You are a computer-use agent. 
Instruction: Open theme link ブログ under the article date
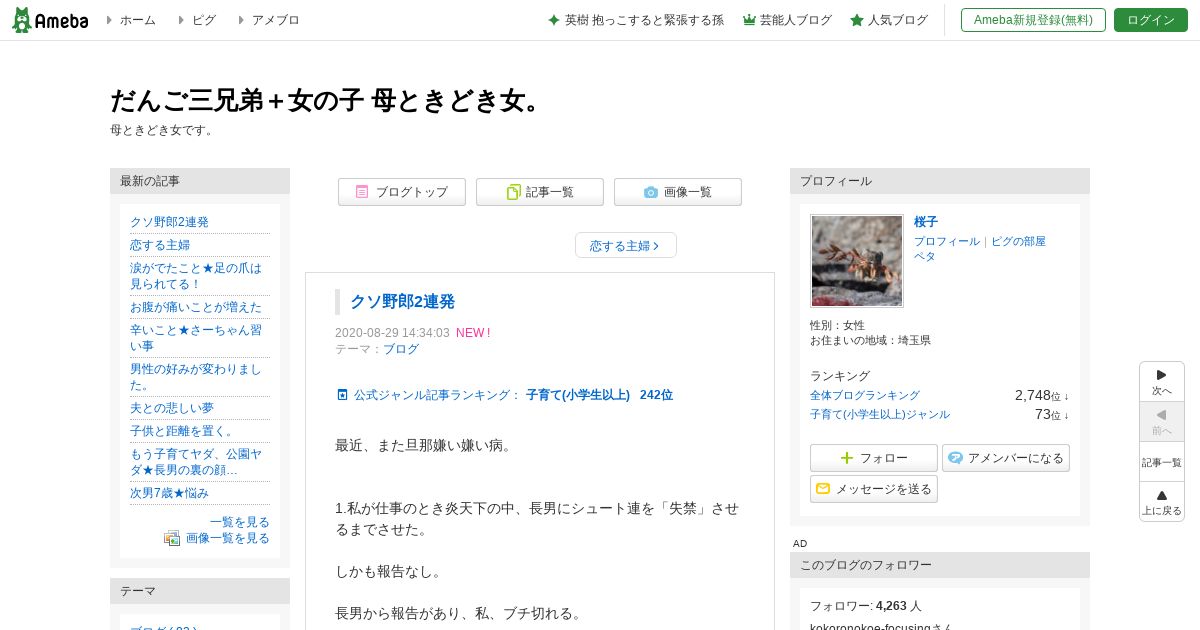click(x=401, y=349)
